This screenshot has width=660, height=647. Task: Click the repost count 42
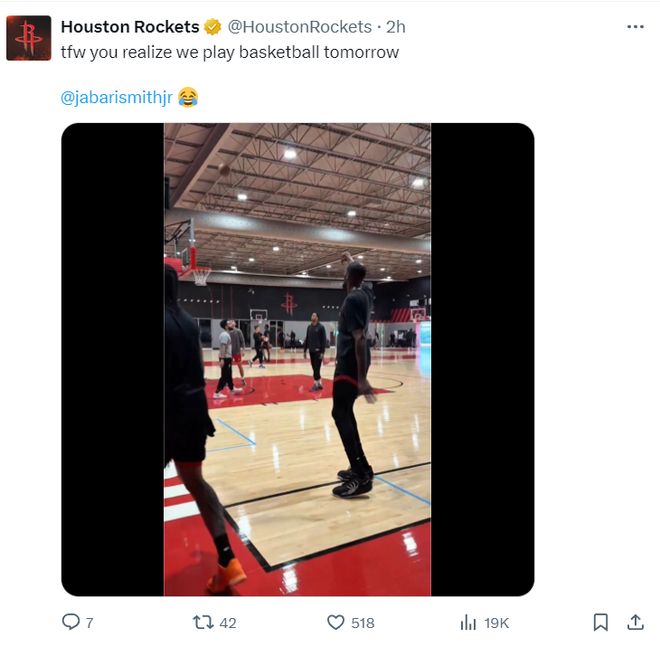pyautogui.click(x=228, y=623)
